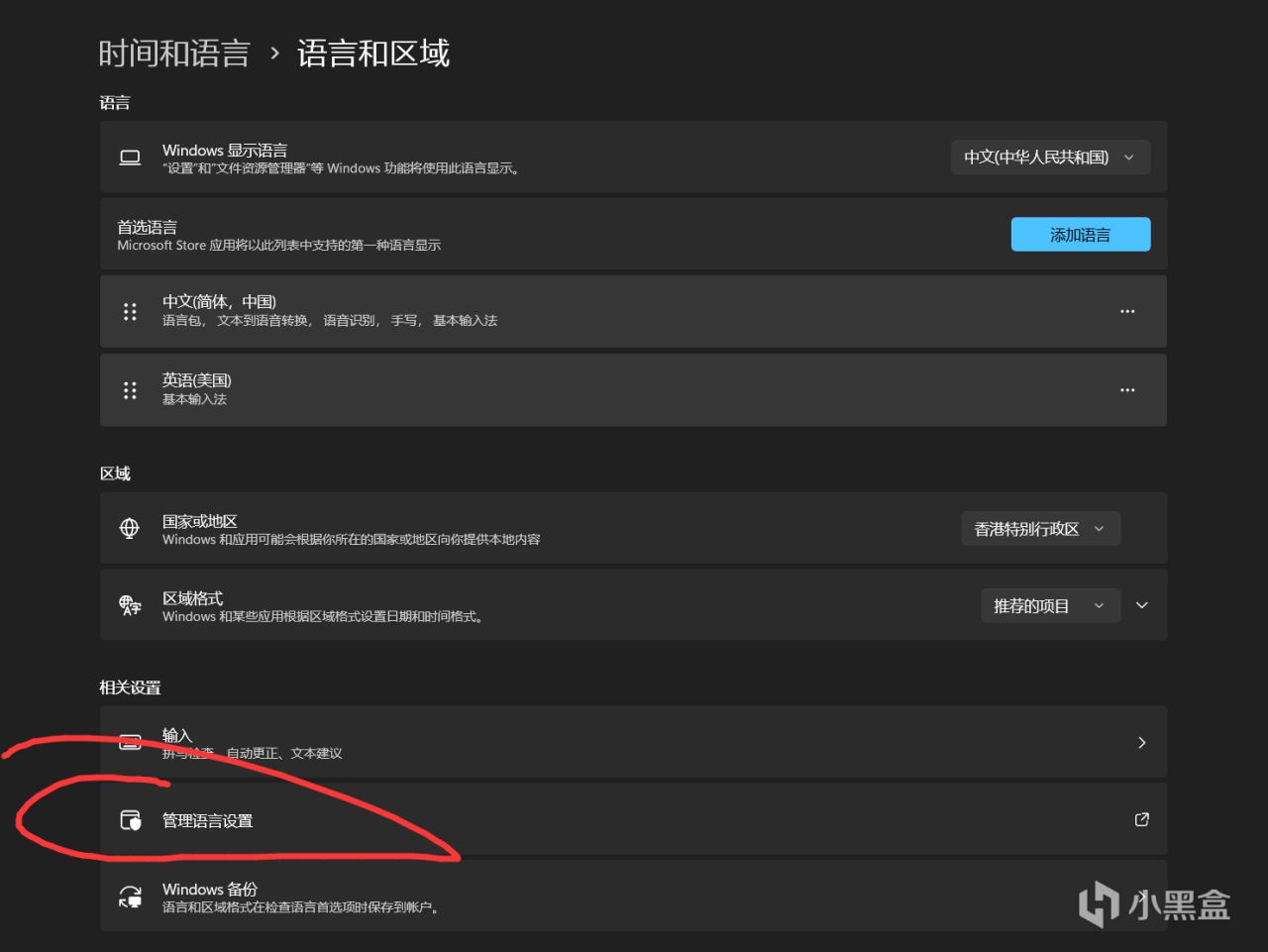Open more options for 中文(简体，中国)
The height and width of the screenshot is (952, 1268).
tap(1127, 311)
